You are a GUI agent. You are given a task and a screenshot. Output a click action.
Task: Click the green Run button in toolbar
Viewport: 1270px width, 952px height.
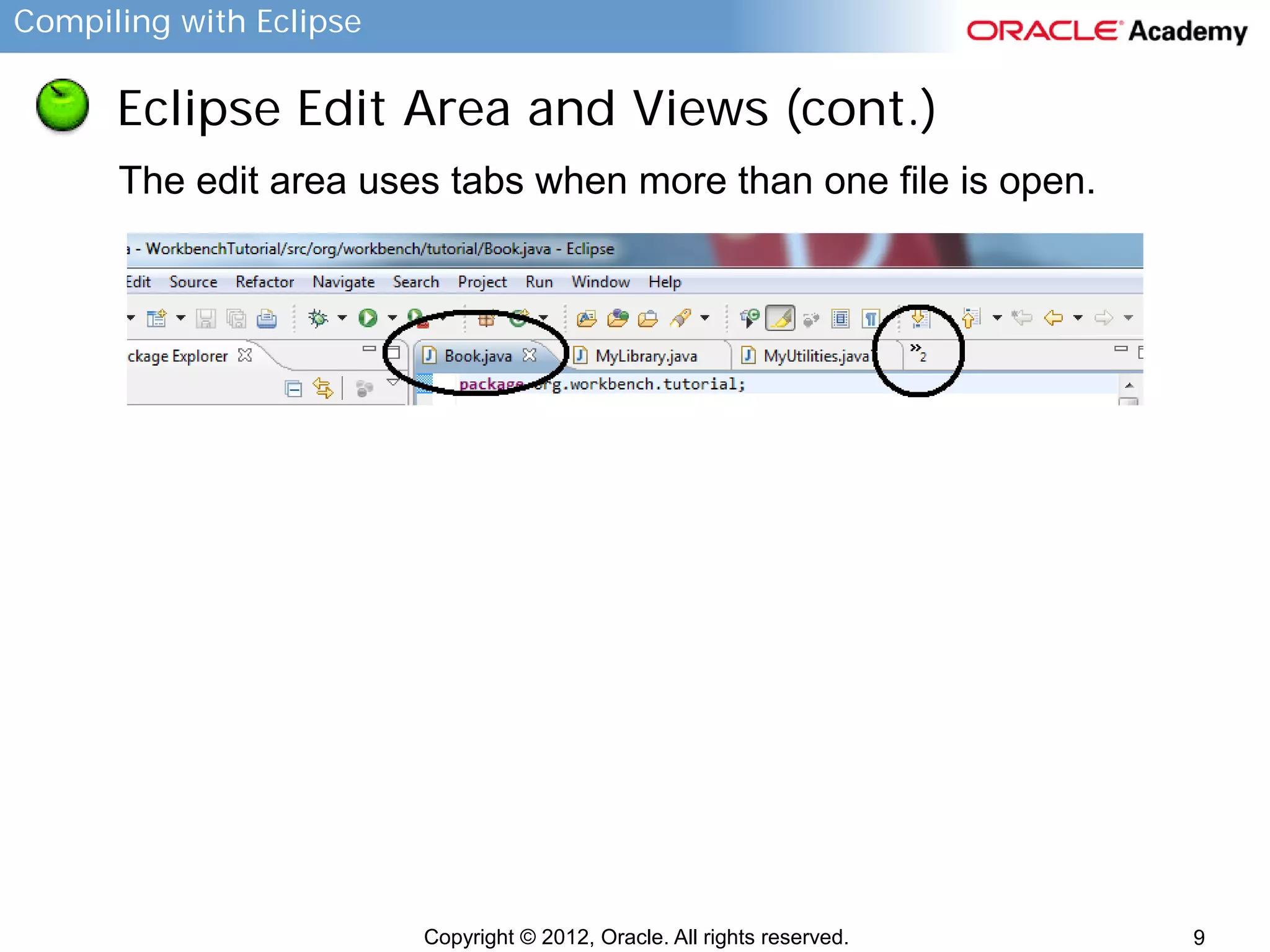click(368, 319)
